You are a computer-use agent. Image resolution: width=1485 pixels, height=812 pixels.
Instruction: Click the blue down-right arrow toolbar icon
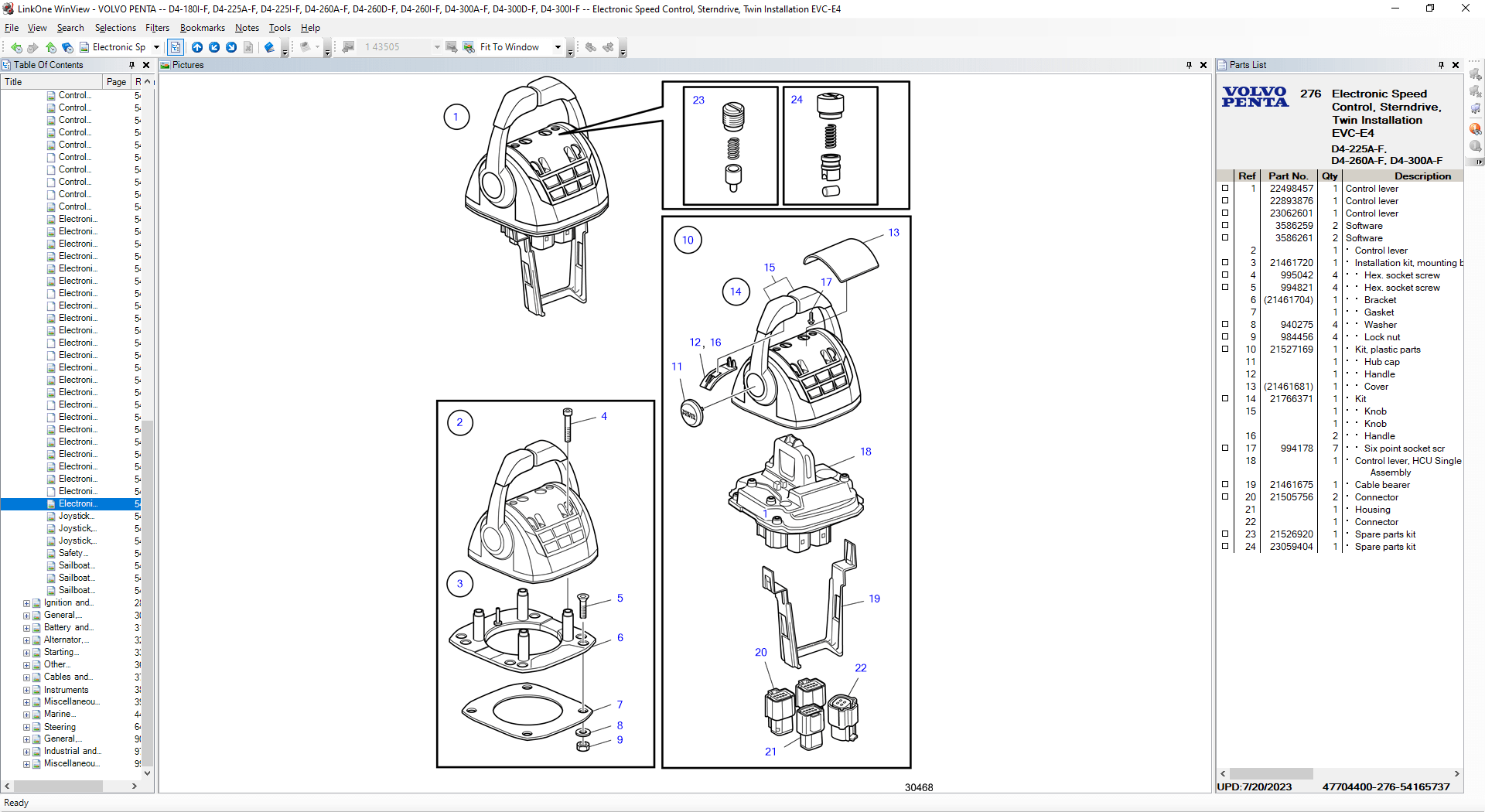click(231, 47)
